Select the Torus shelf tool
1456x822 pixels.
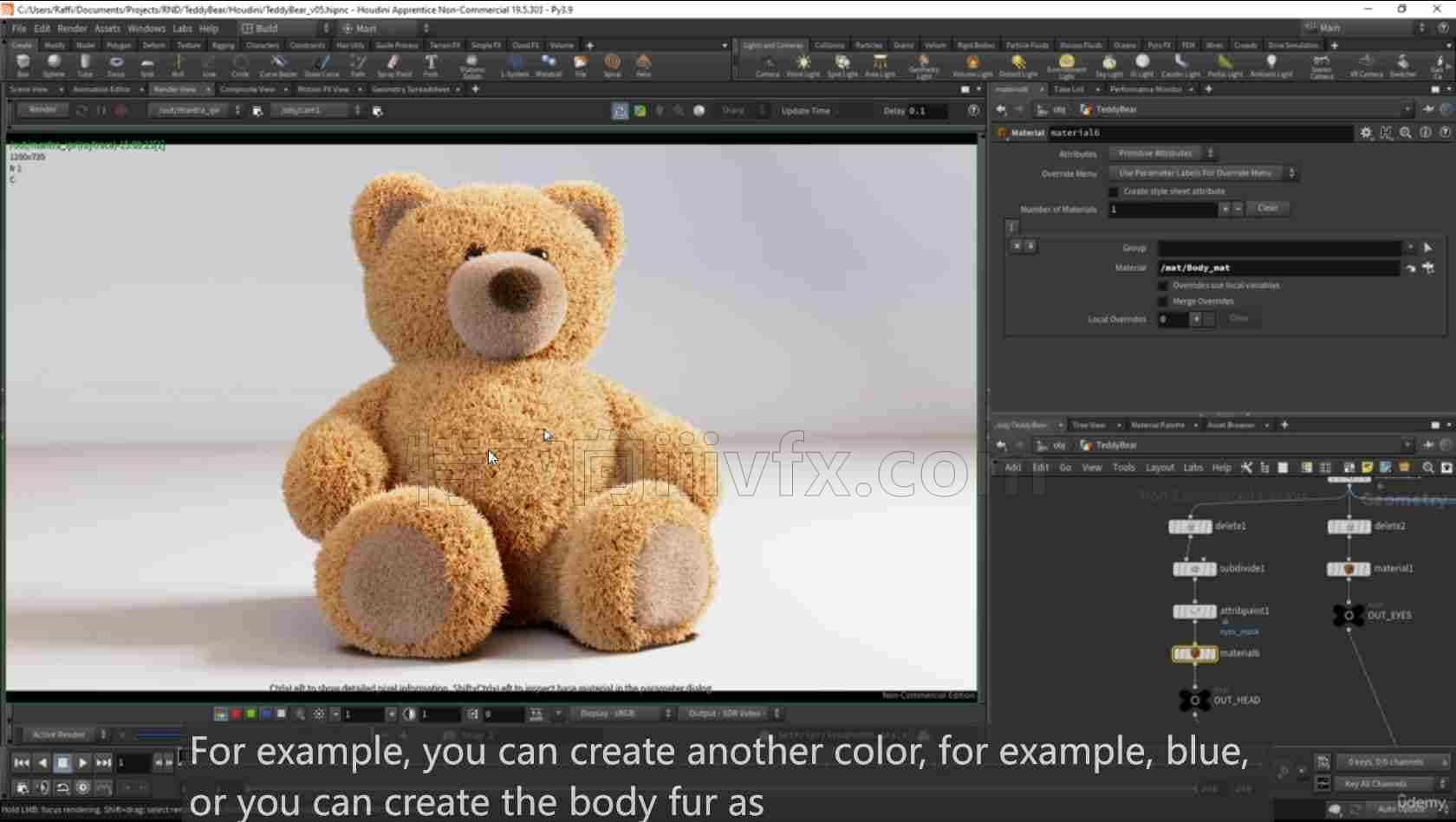coord(116,65)
